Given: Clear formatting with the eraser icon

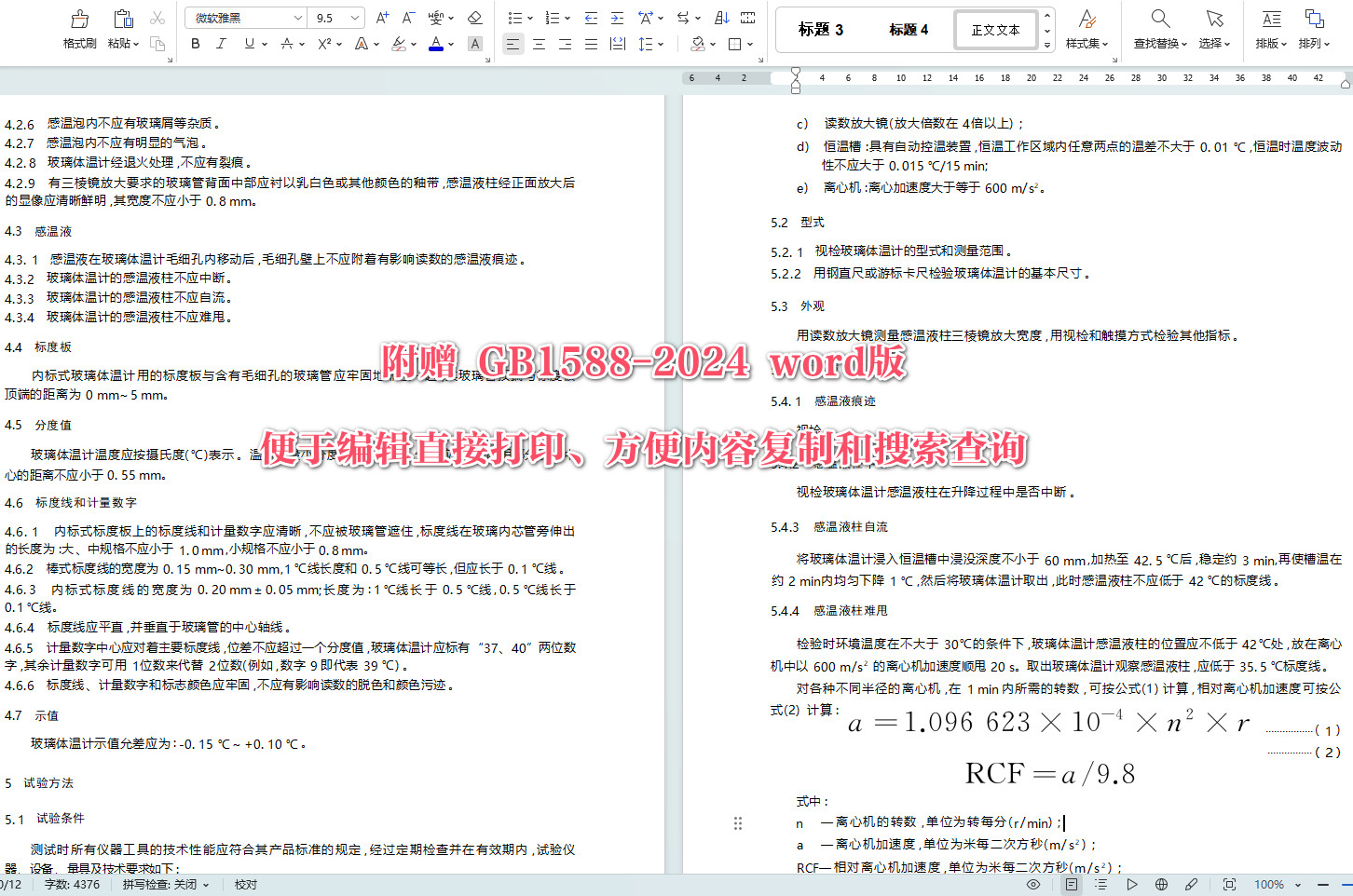Looking at the screenshot, I should (474, 17).
